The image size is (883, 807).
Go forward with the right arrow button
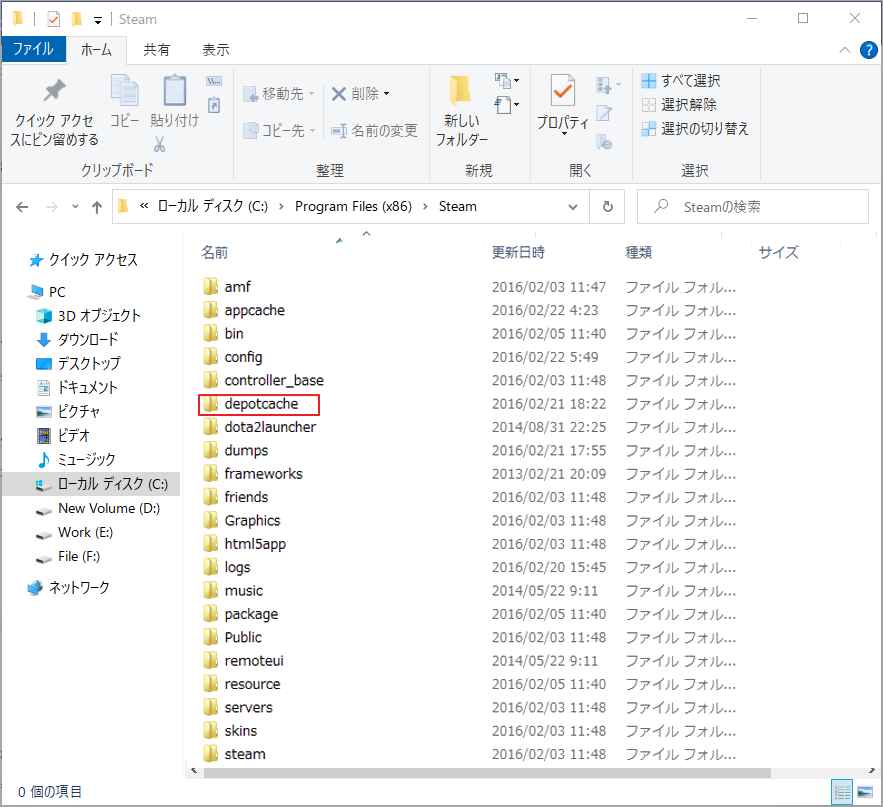[x=51, y=207]
